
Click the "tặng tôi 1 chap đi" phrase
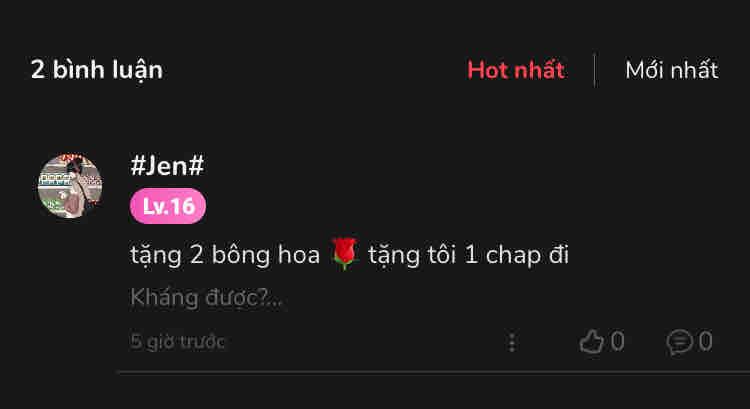click(468, 255)
